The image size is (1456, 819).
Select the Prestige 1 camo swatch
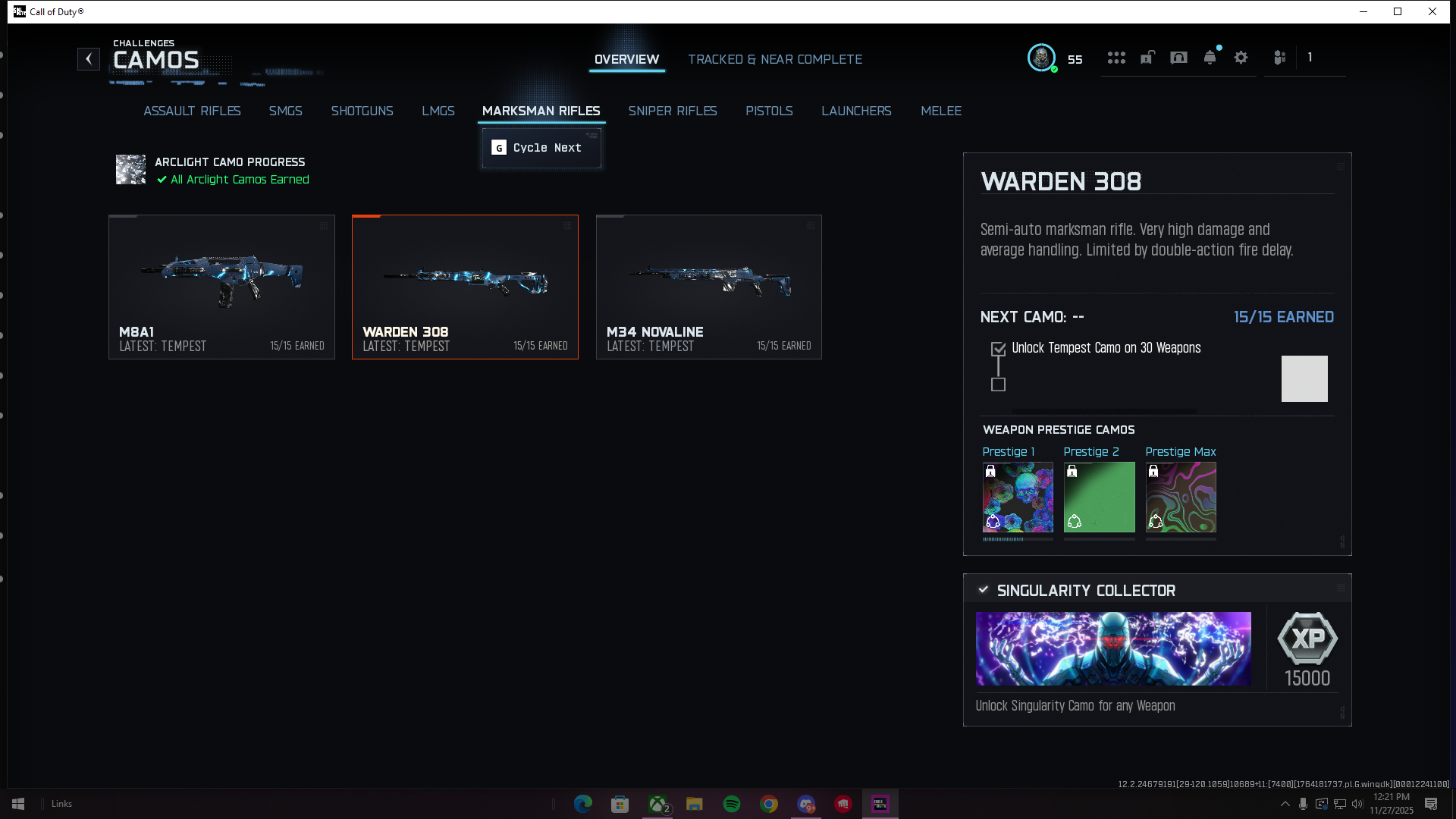point(1018,497)
